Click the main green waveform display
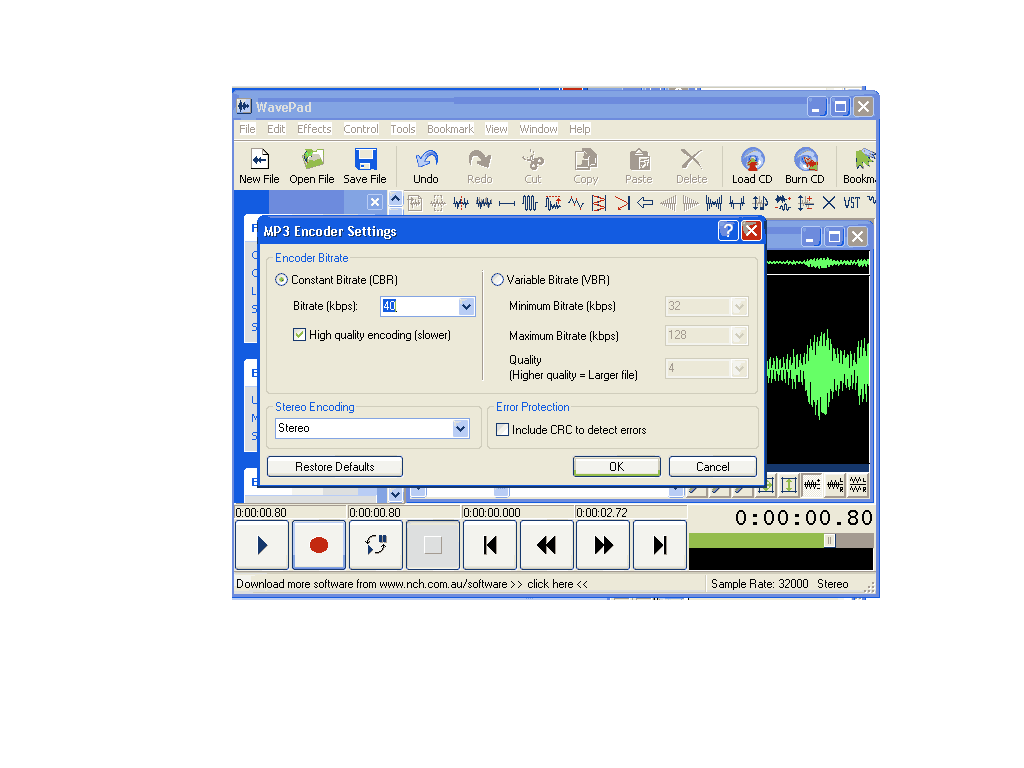1024x768 pixels. click(818, 370)
